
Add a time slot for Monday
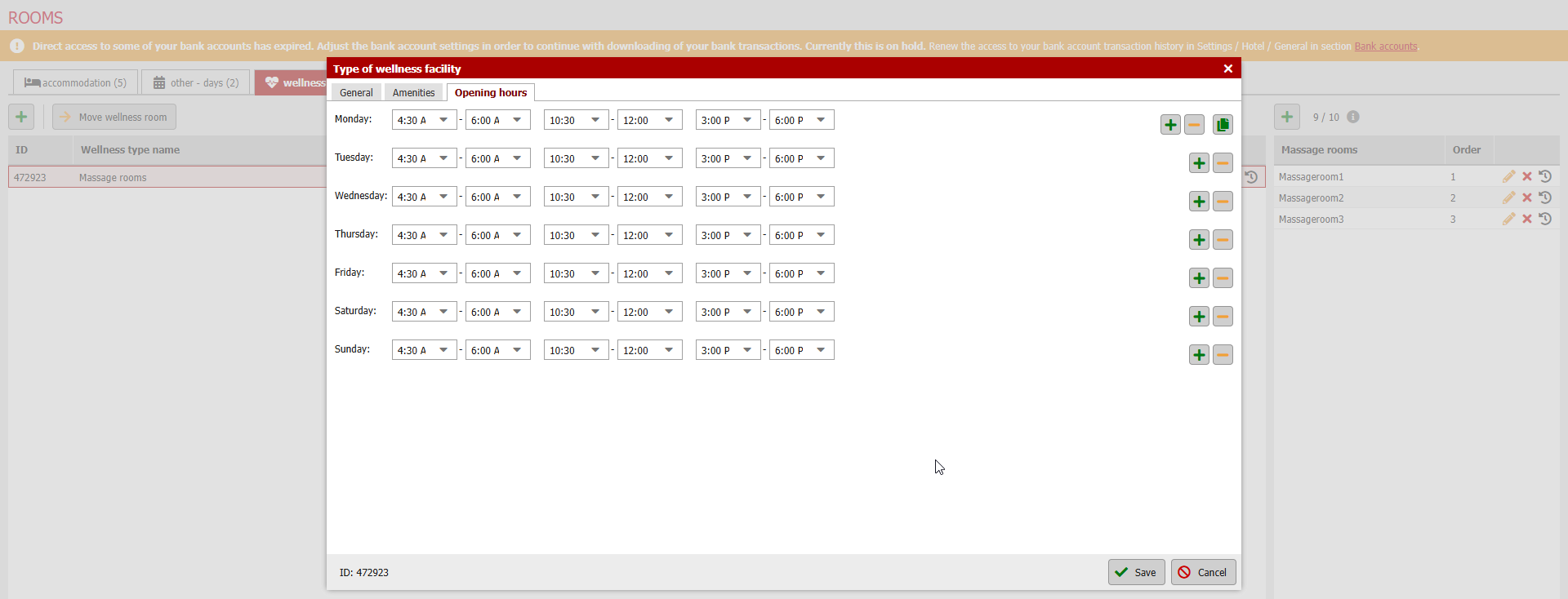coord(1170,125)
